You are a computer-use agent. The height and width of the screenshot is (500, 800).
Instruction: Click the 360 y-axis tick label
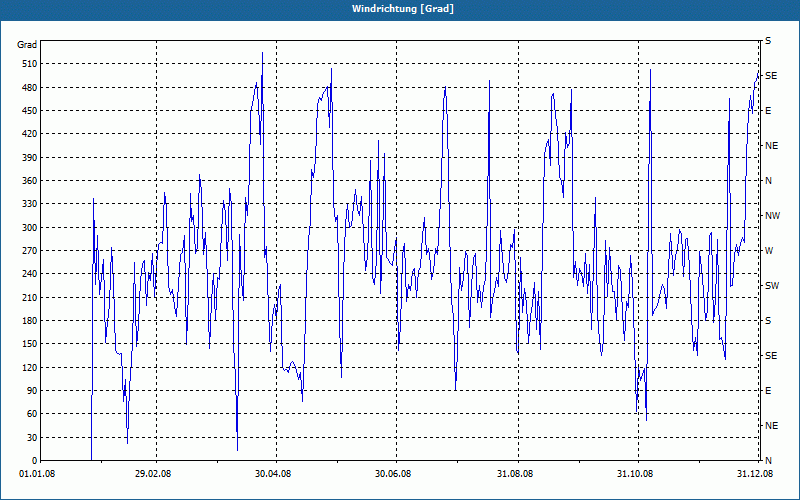27,181
